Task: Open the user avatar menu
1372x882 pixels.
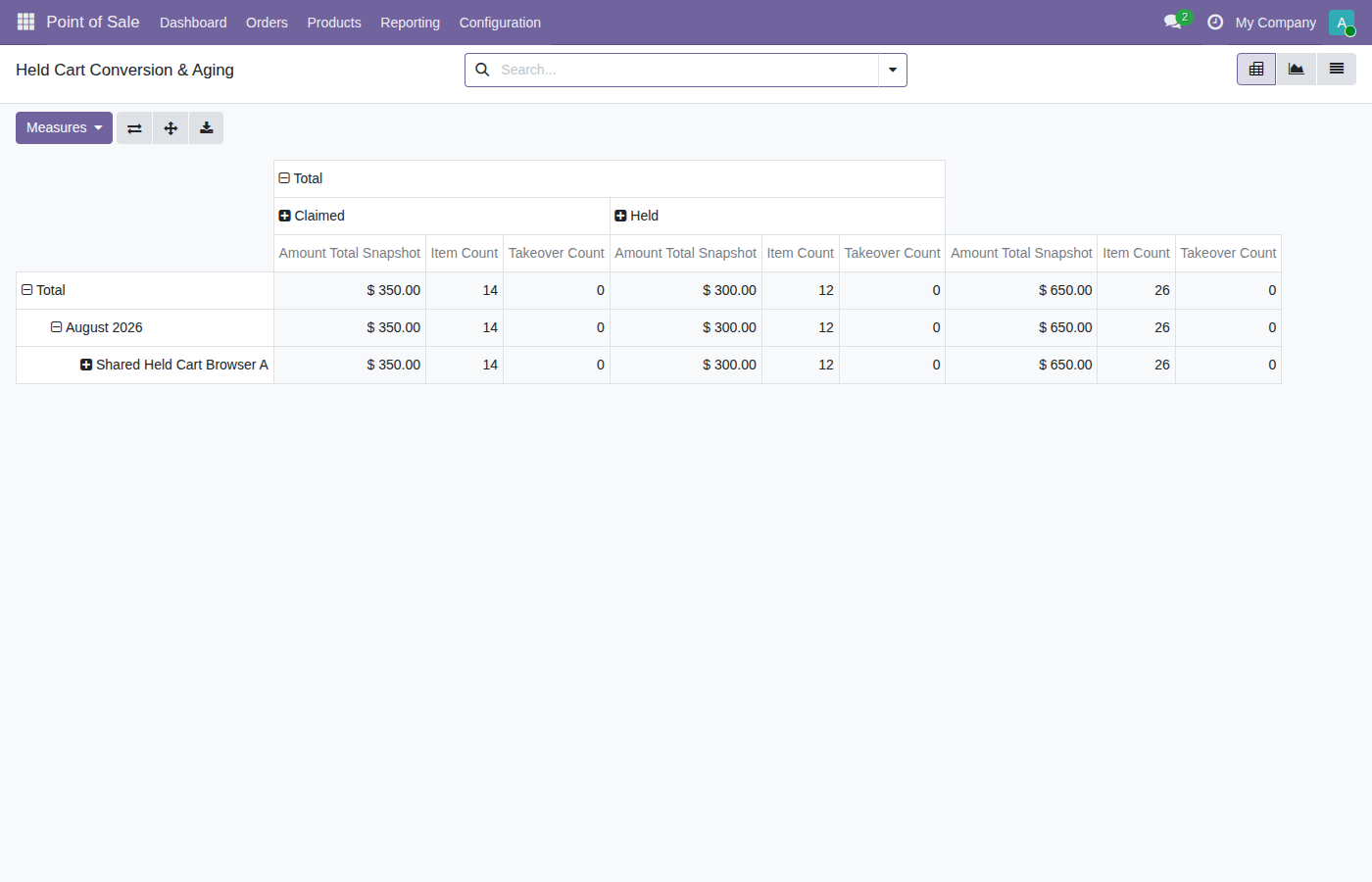Action: tap(1342, 23)
